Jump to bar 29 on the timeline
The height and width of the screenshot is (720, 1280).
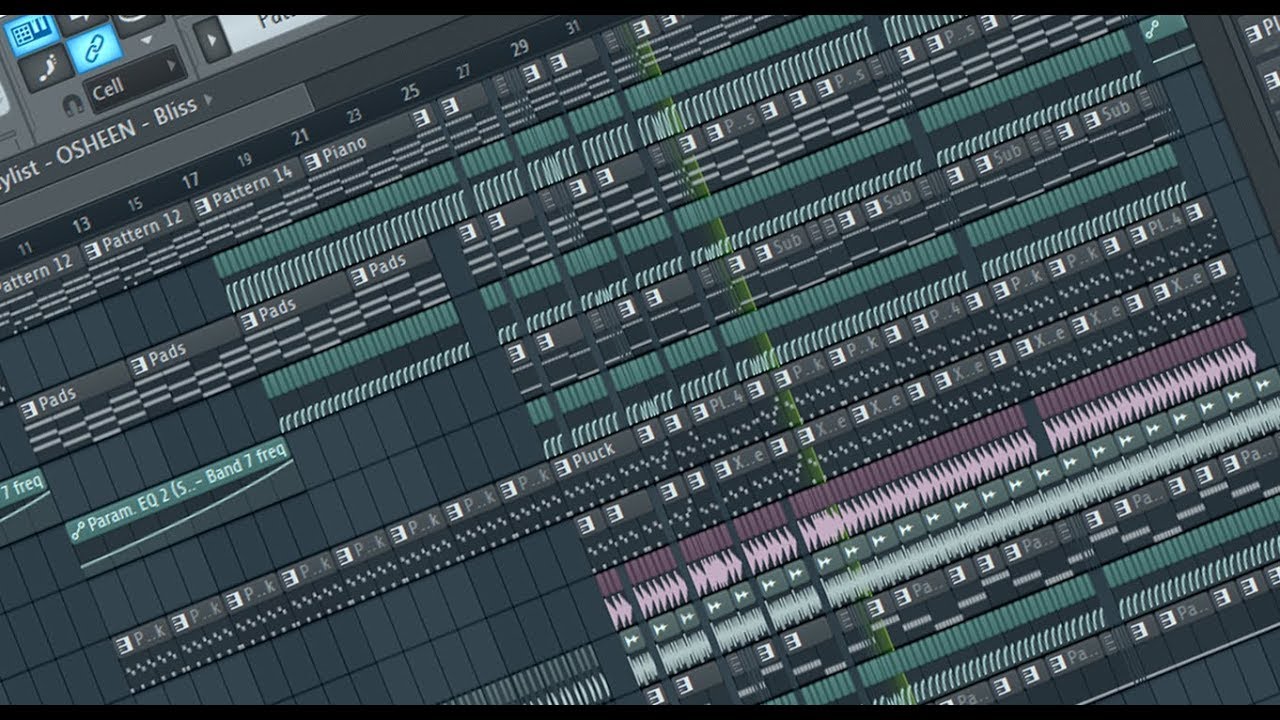point(519,48)
